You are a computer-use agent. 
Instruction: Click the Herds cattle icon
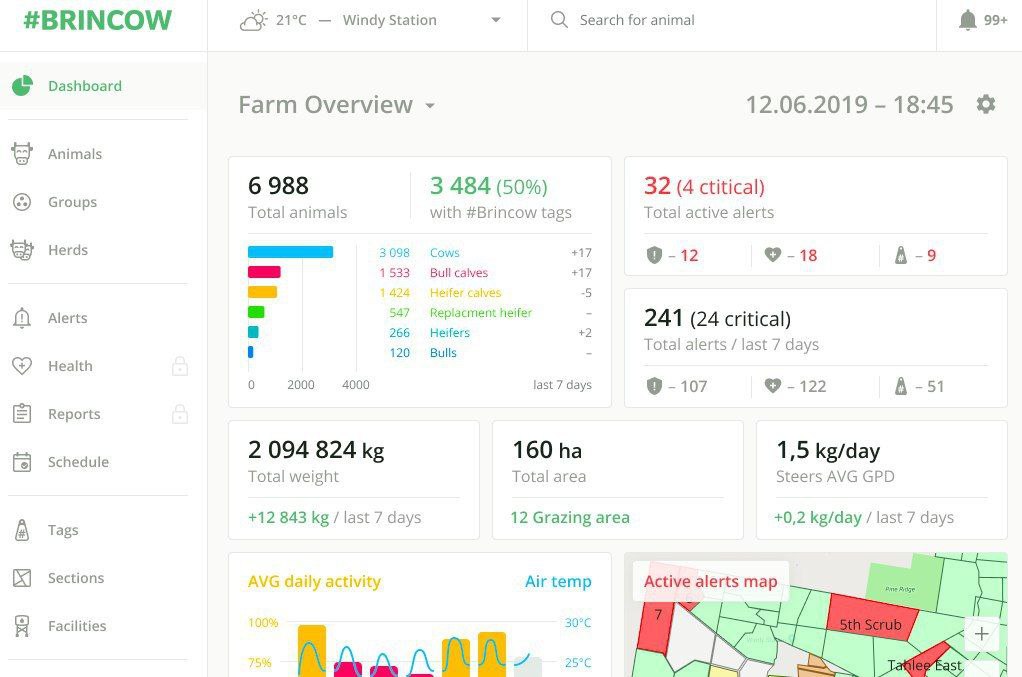click(22, 250)
